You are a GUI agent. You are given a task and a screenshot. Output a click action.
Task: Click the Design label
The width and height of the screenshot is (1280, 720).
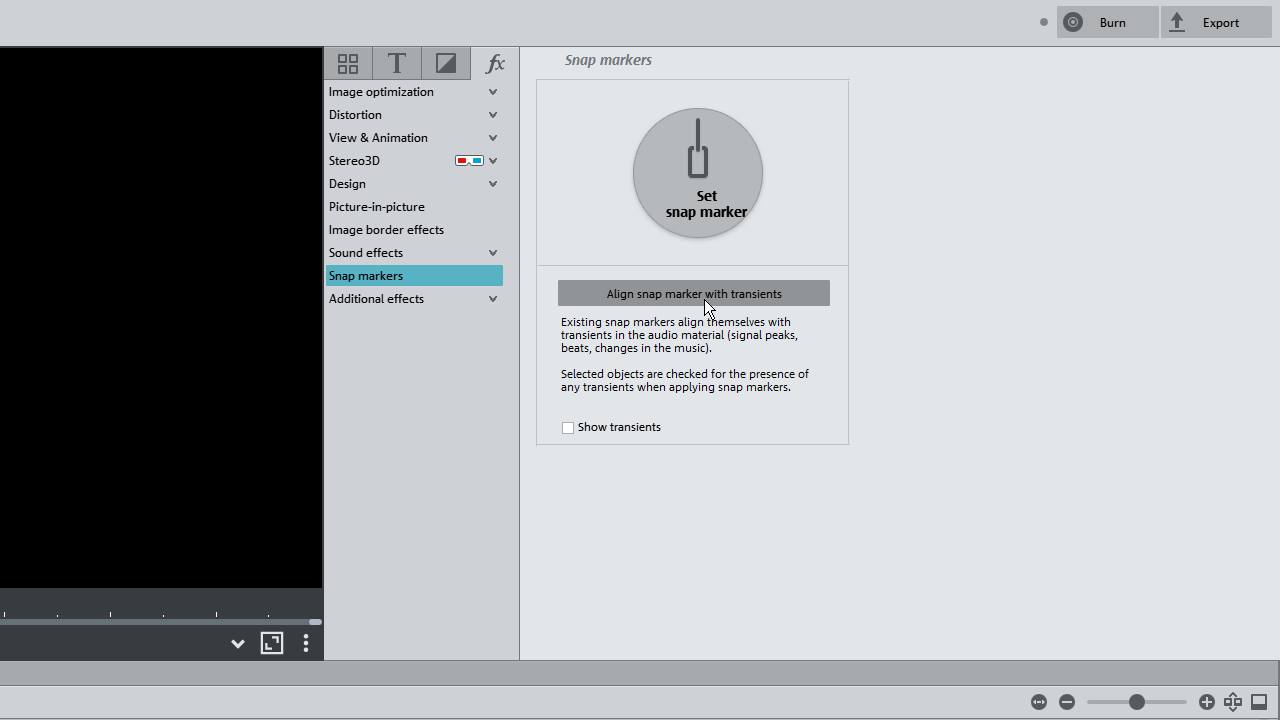click(347, 184)
